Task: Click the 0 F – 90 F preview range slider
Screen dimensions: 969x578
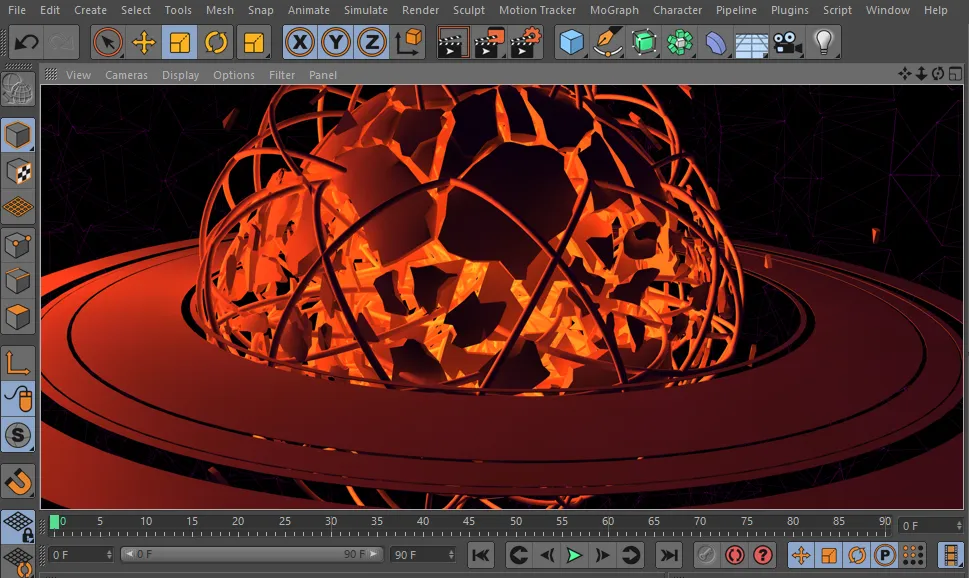Action: pyautogui.click(x=251, y=554)
